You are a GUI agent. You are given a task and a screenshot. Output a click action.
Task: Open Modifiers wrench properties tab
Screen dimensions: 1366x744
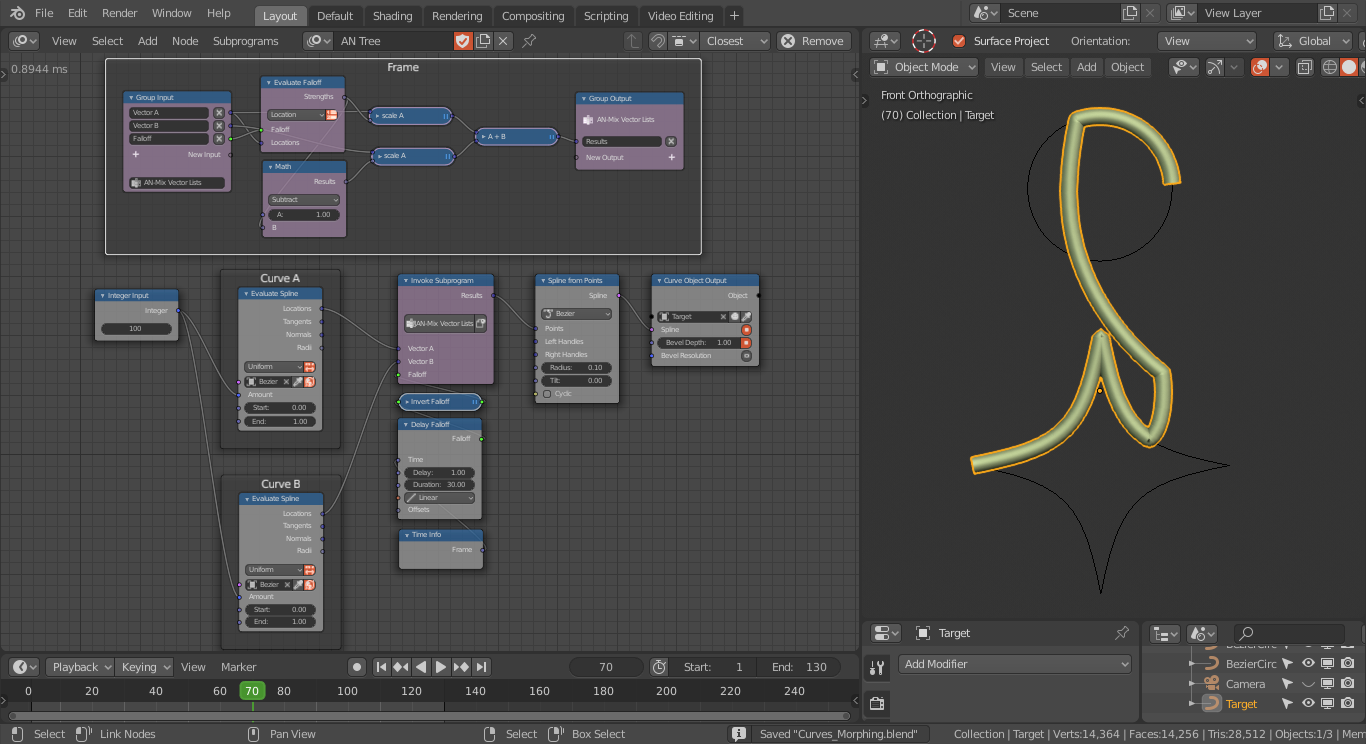pyautogui.click(x=877, y=668)
